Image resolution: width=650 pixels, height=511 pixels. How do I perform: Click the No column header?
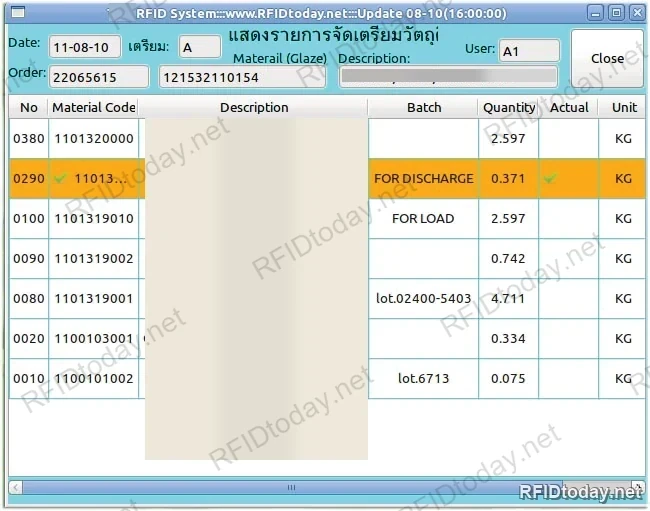tap(29, 107)
